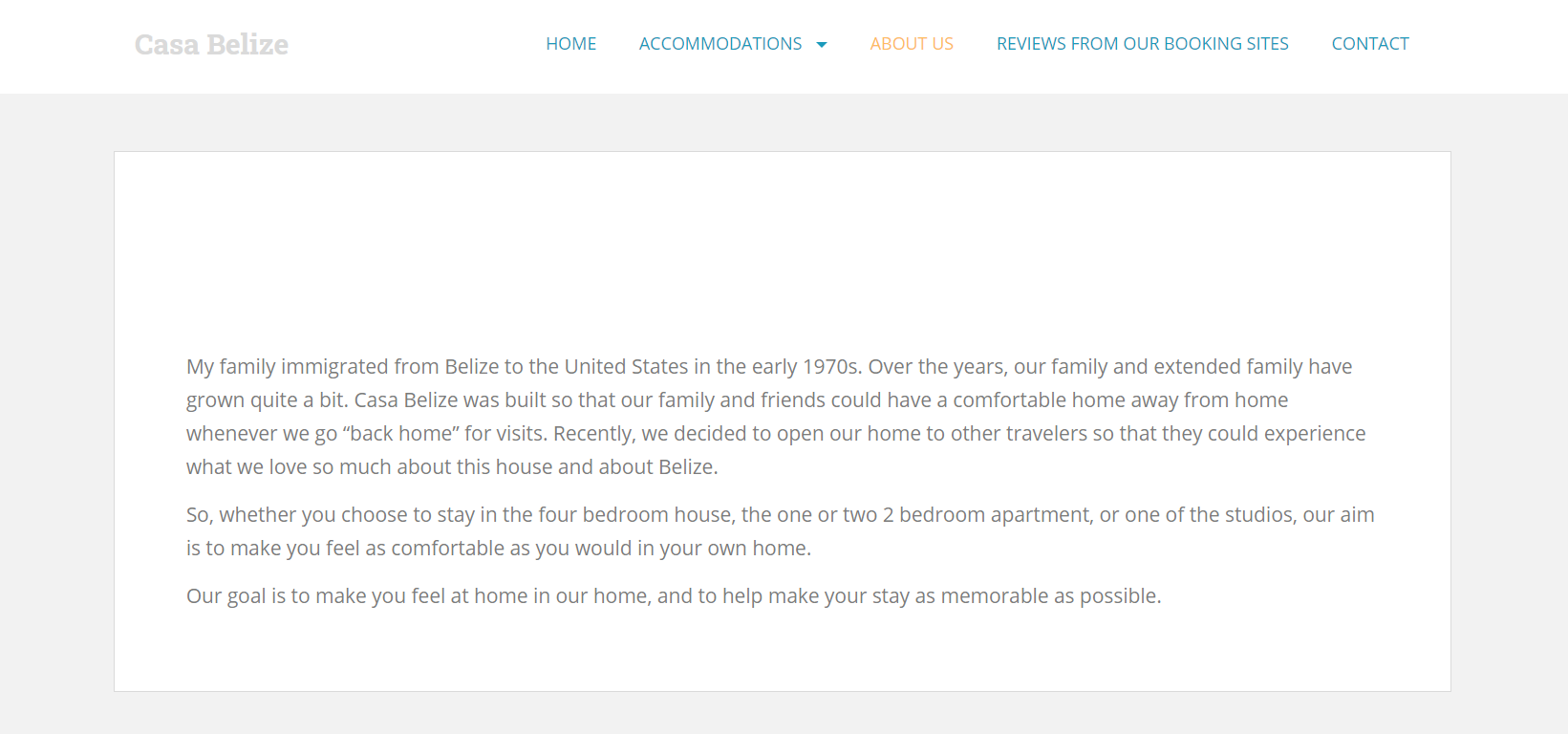Click the line starting "whenever we go"
This screenshot has height=734, width=1568.
click(775, 434)
